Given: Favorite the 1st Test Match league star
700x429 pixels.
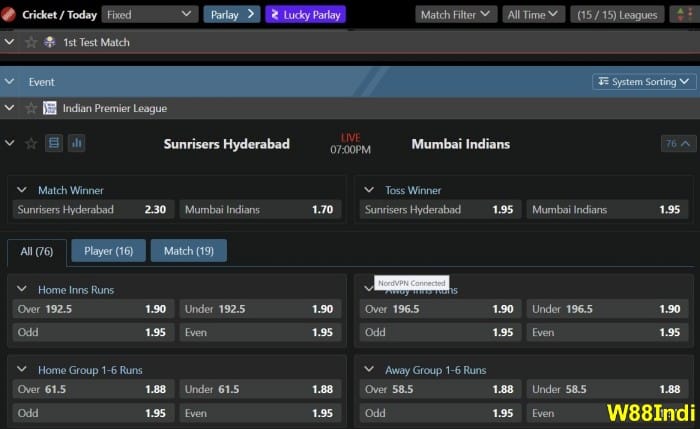Looking at the screenshot, I should tap(31, 43).
